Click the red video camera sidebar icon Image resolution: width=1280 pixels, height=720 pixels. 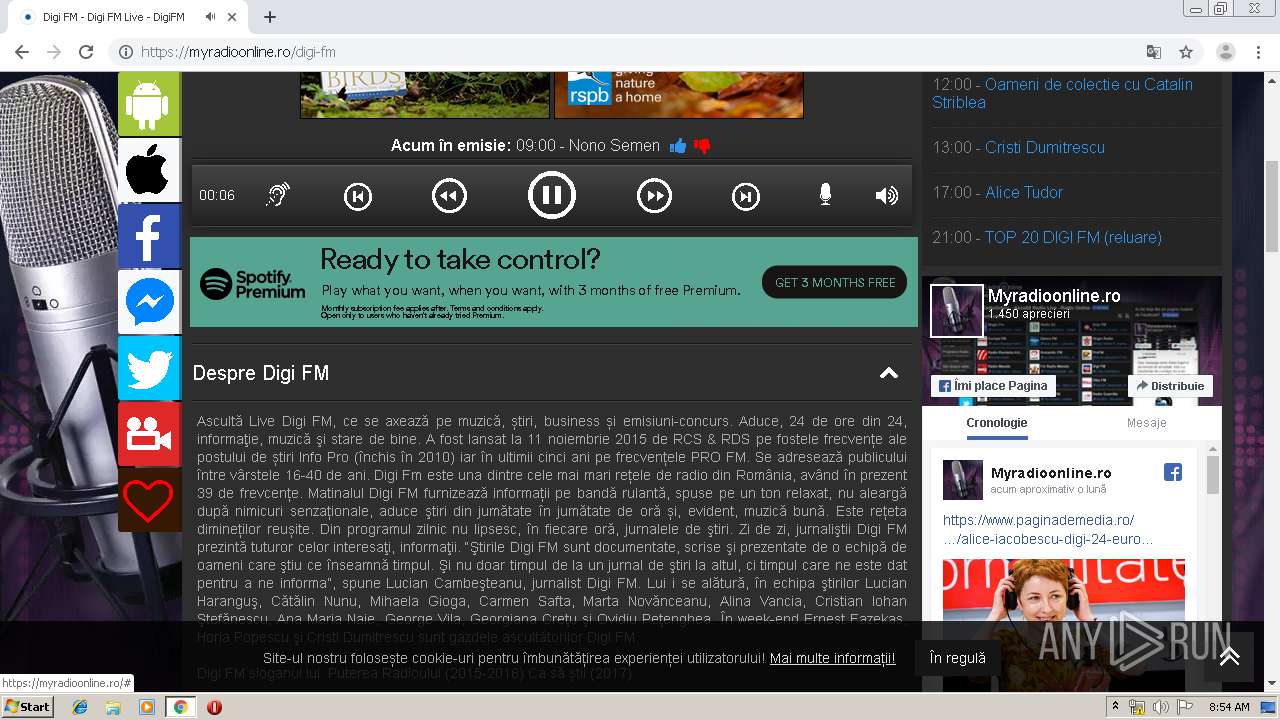coord(149,434)
